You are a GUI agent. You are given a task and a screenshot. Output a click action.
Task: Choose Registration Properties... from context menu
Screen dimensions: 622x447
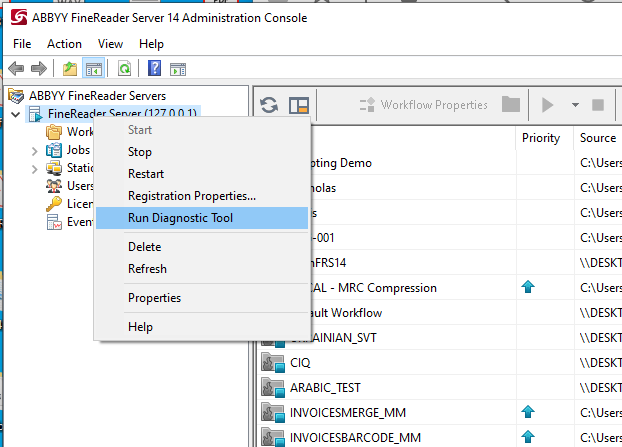202,196
